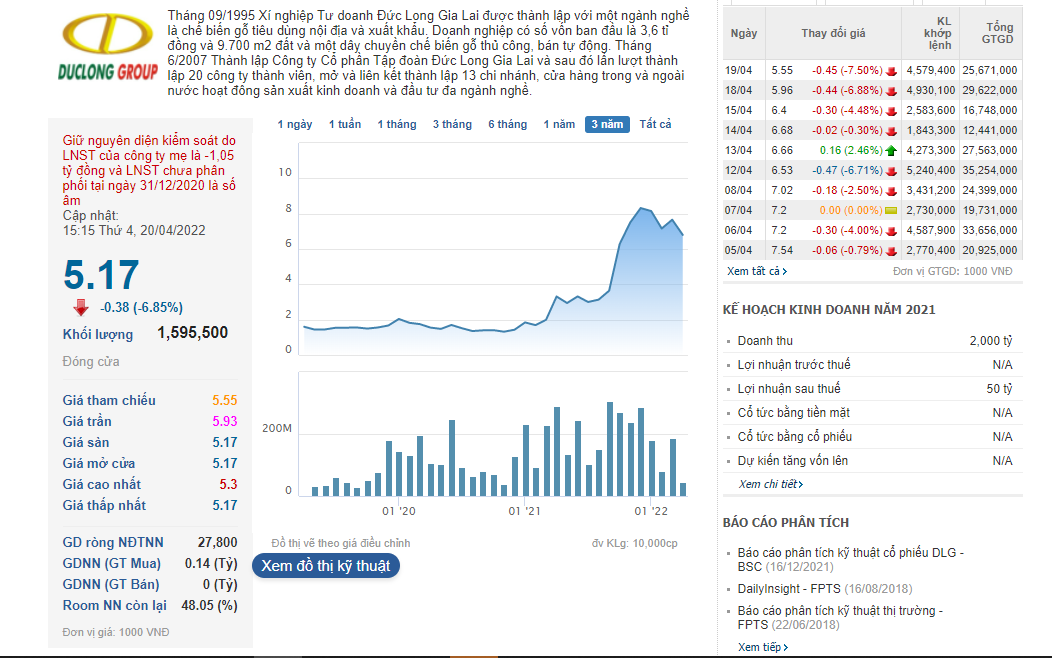
Task: Click down arrow icon in 14/04 row
Action: tap(891, 131)
